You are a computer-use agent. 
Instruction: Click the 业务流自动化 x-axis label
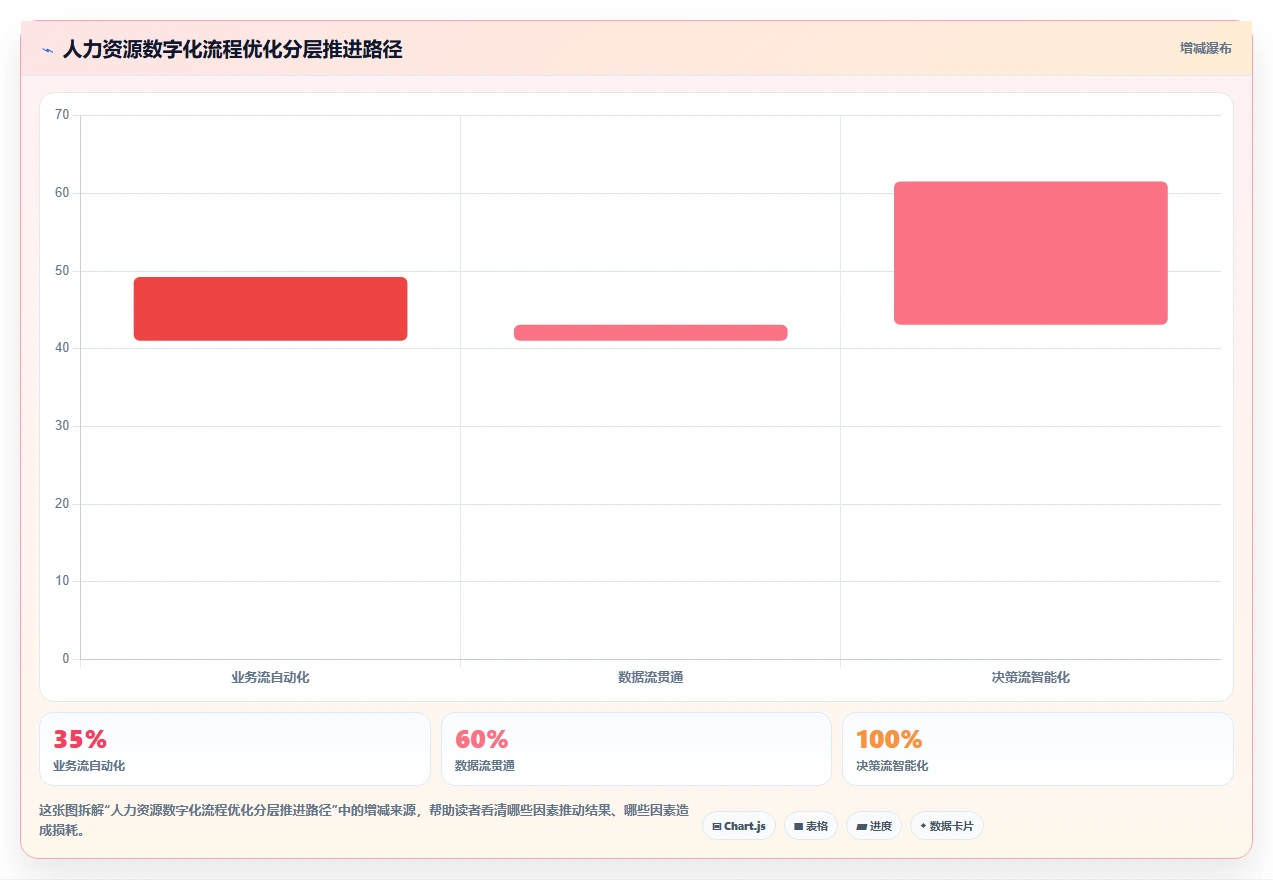(x=270, y=678)
